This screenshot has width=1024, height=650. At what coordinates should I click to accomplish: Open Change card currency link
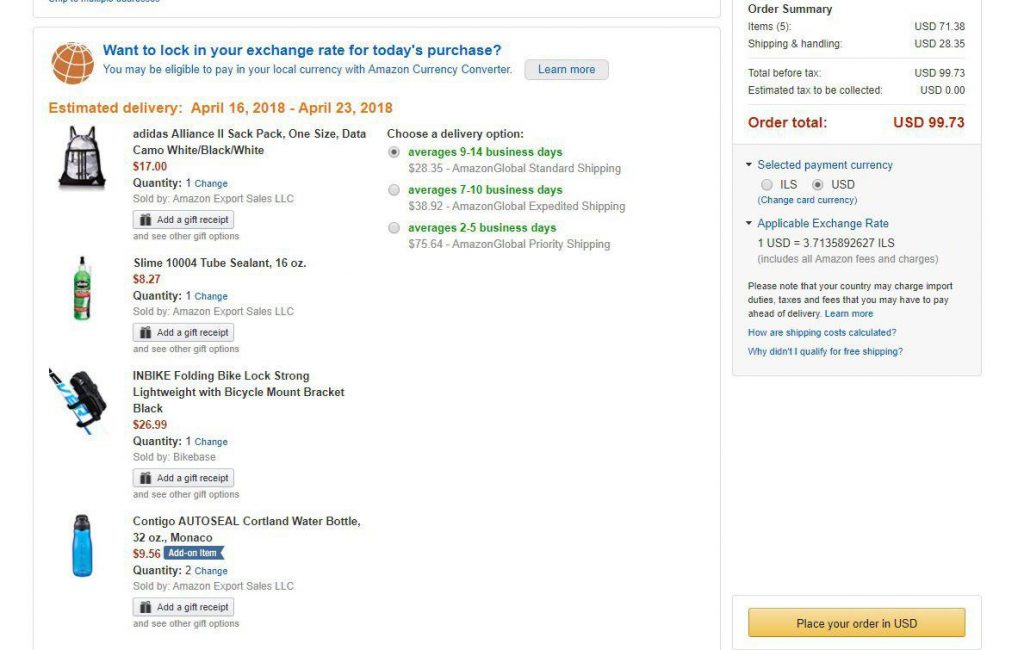807,201
